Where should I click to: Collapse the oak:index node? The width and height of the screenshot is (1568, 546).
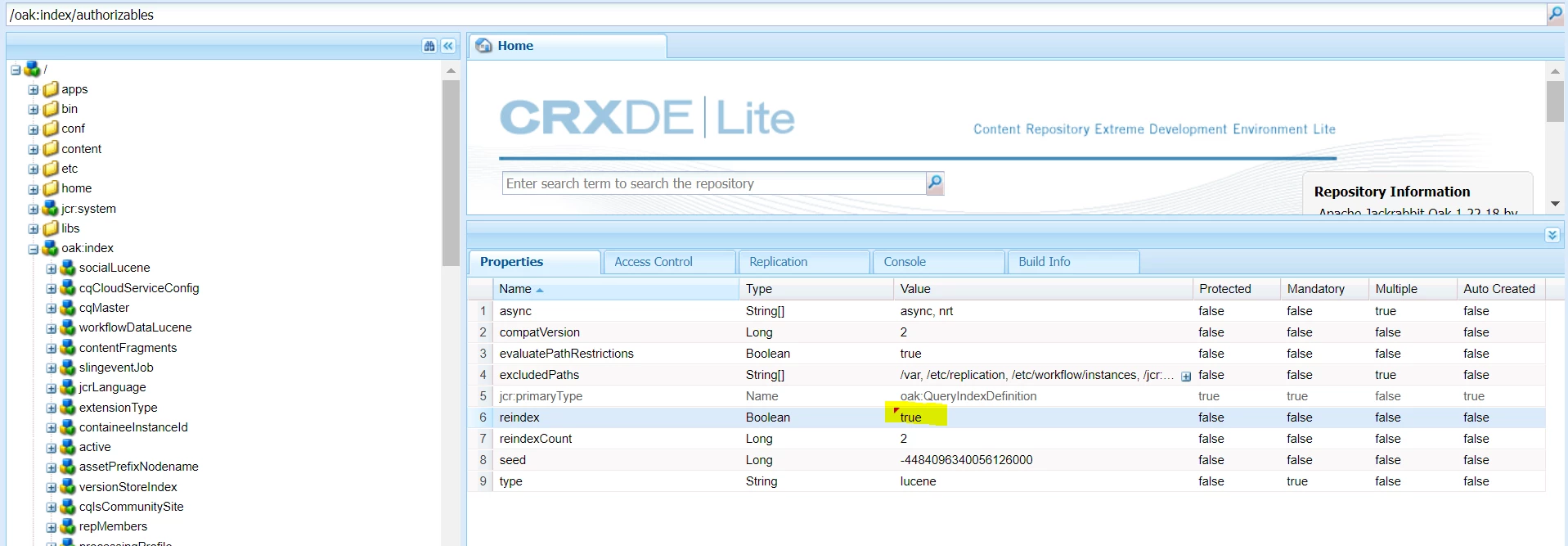[34, 249]
